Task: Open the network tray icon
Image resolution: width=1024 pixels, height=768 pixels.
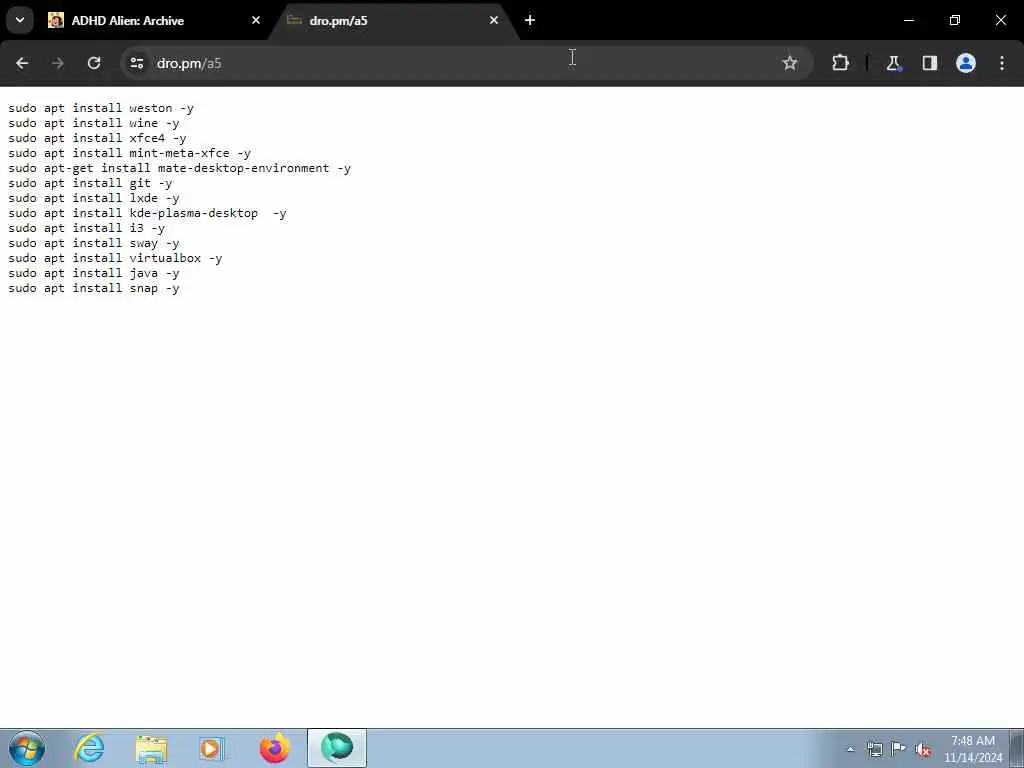Action: (x=874, y=750)
